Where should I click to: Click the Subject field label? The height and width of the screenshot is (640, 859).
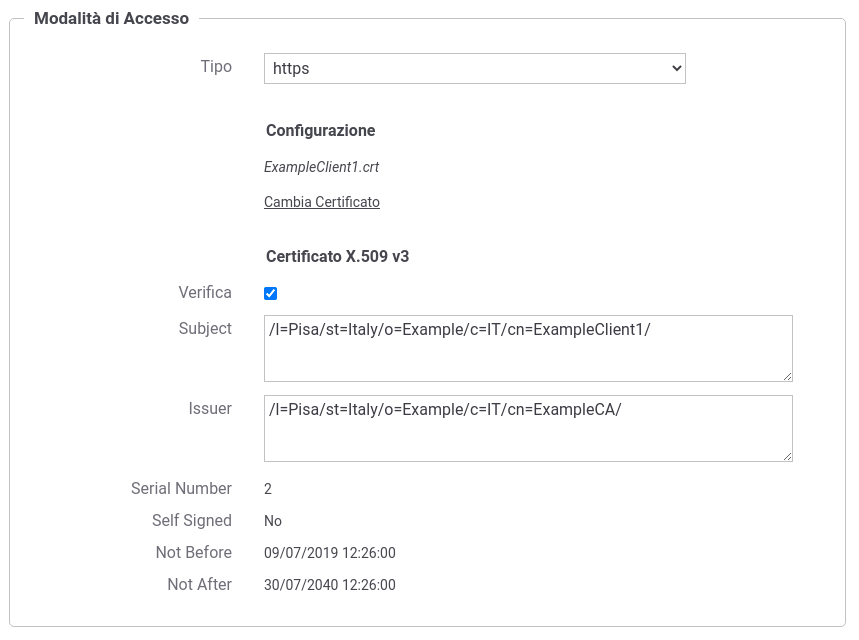(x=205, y=329)
